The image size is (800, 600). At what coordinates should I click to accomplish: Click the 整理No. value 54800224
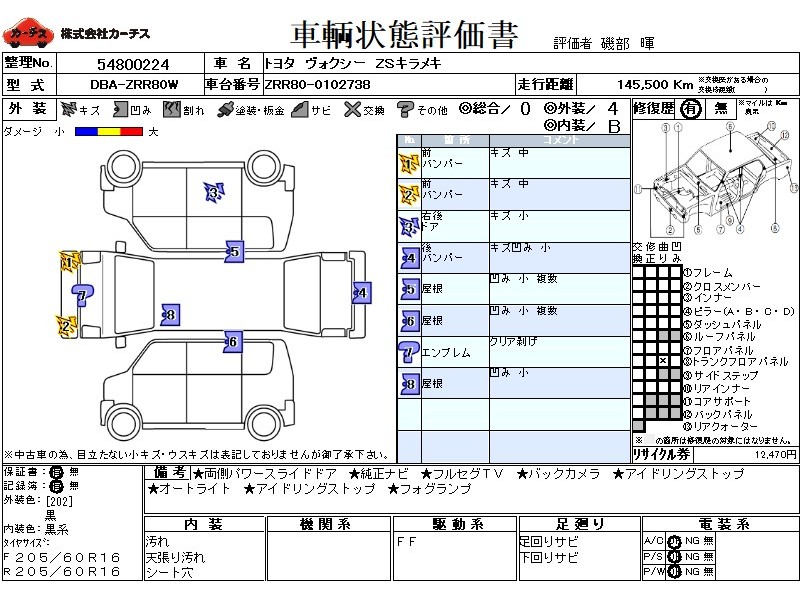133,64
